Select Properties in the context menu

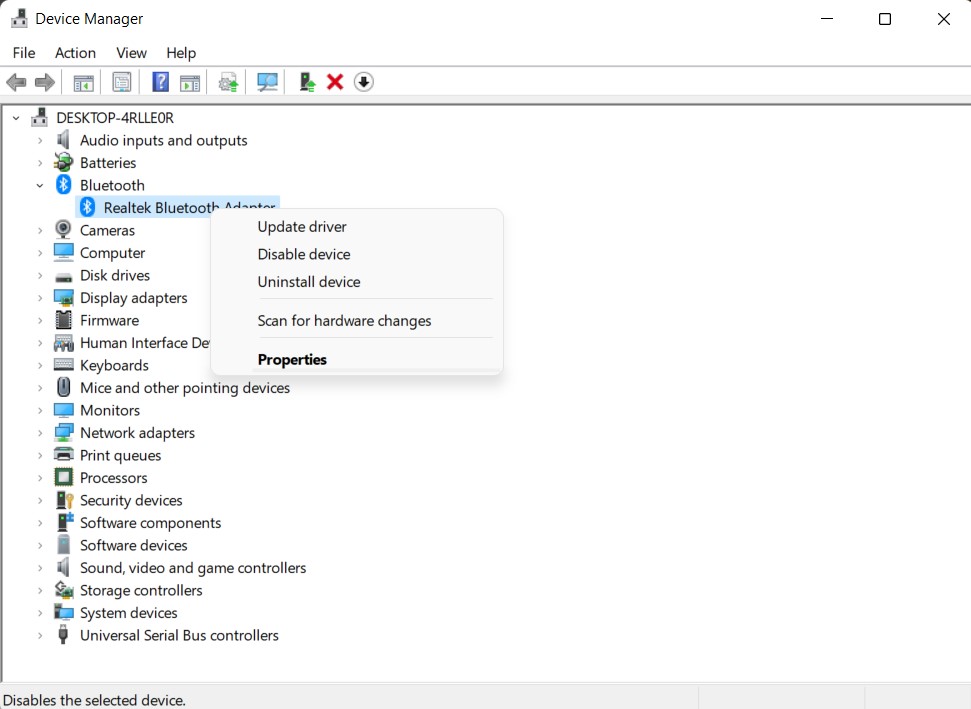click(292, 359)
